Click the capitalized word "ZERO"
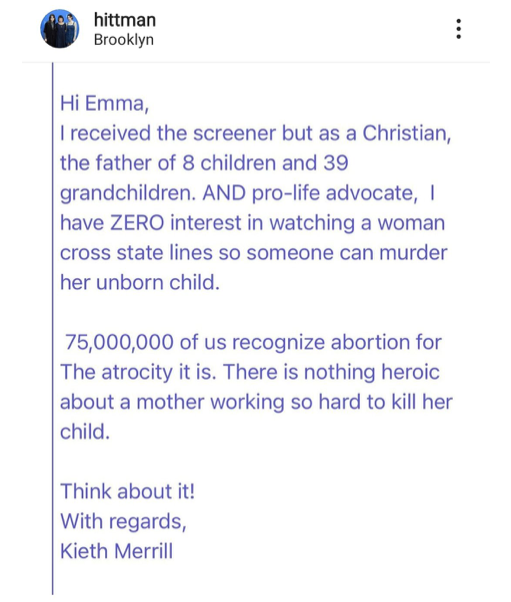The width and height of the screenshot is (511, 602). [x=137, y=223]
